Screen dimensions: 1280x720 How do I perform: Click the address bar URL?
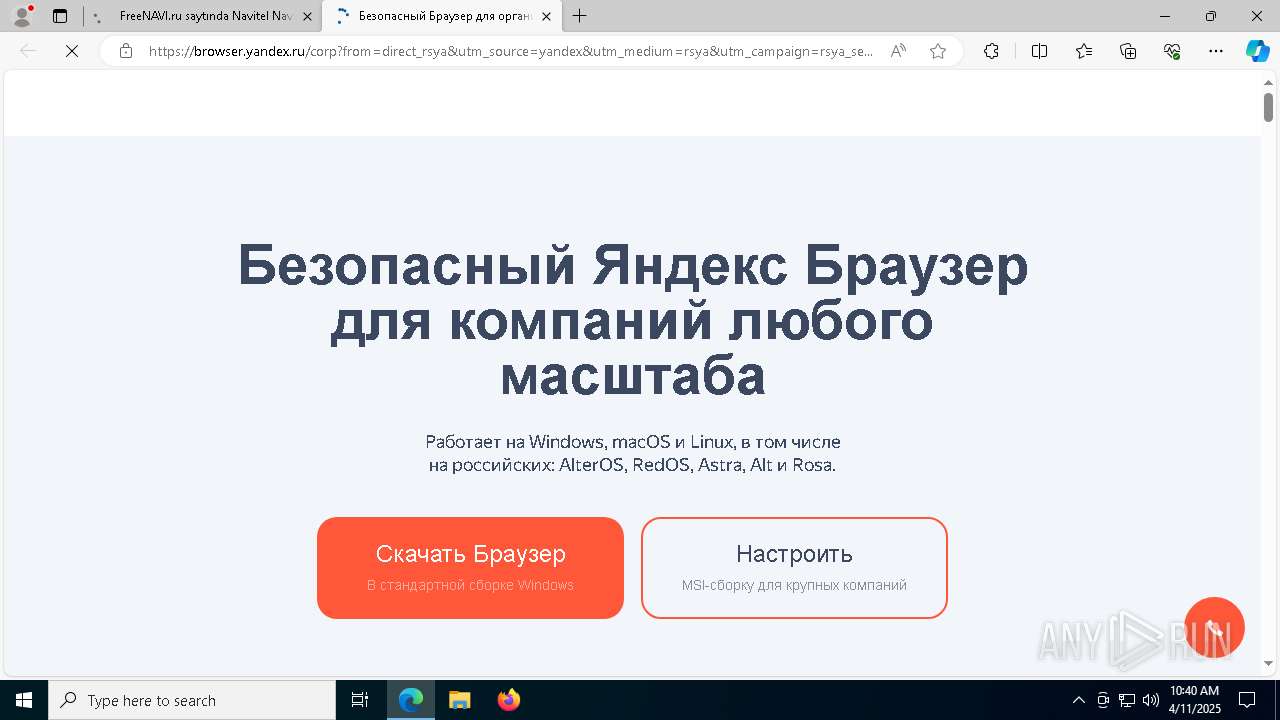pos(511,51)
